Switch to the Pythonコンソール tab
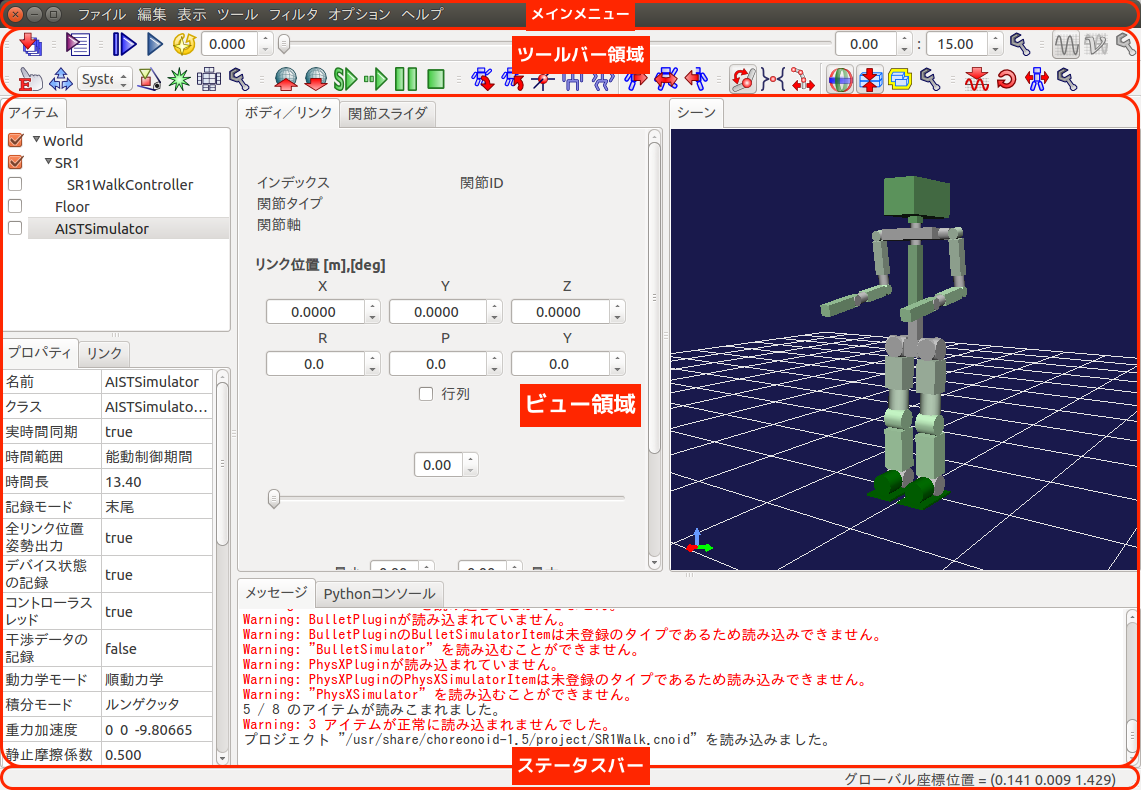The image size is (1141, 790). coord(379,594)
